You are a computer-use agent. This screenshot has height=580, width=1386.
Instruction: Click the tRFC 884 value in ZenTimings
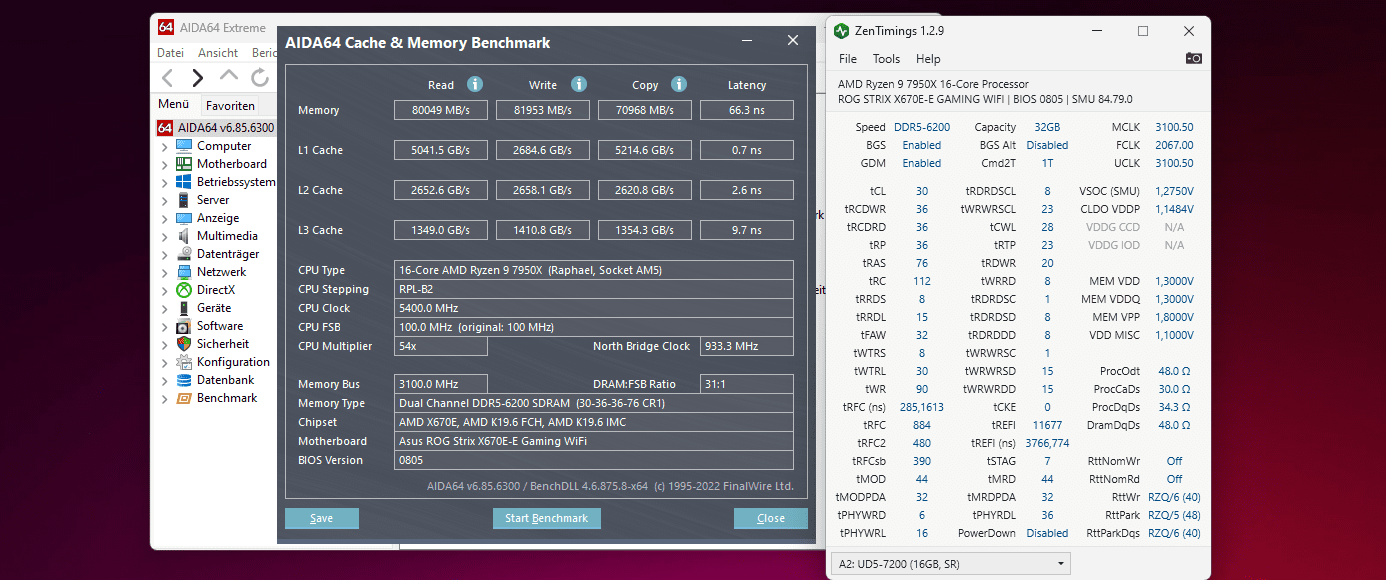(x=922, y=425)
